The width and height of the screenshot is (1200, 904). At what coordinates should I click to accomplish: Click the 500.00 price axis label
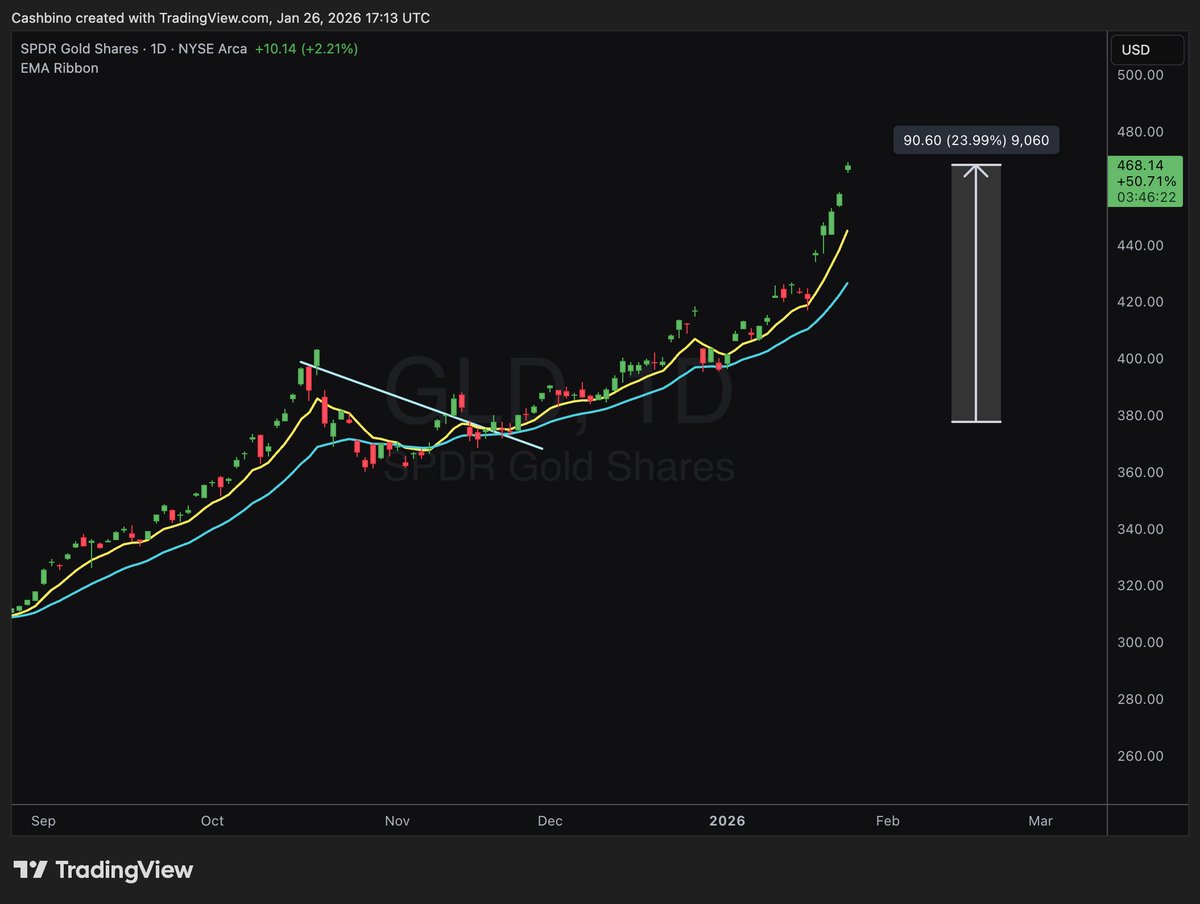pos(1142,75)
